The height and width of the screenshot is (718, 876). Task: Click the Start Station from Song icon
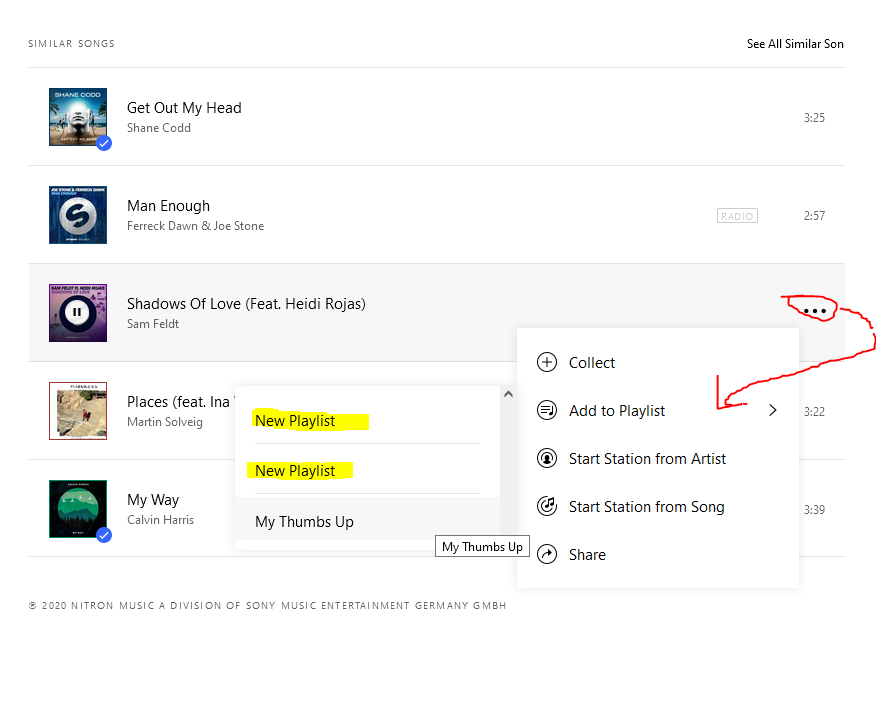[547, 507]
